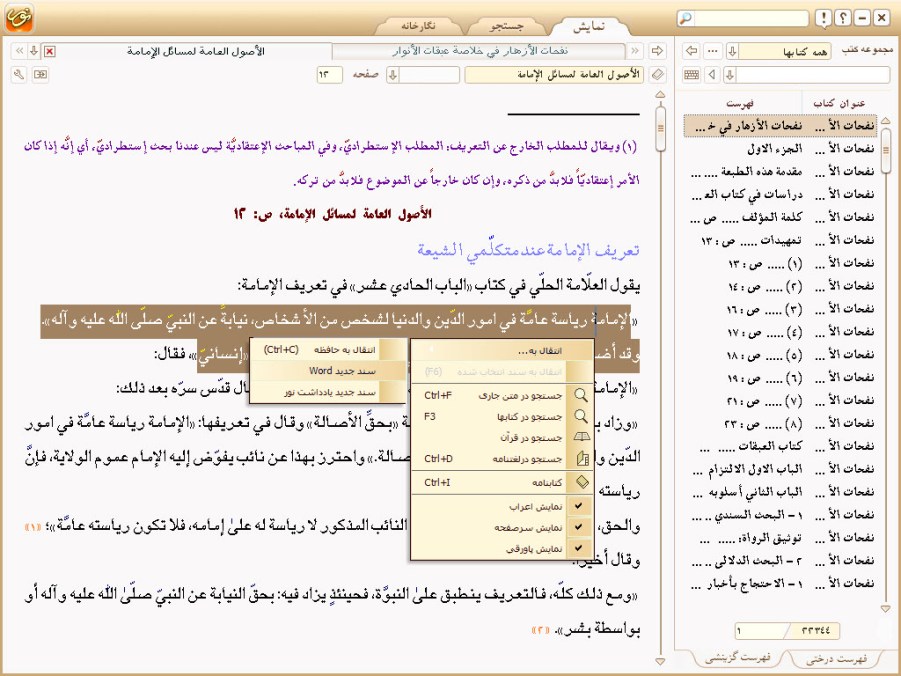Open the wrench settings icon
901x676 pixels.
[x=19, y=75]
